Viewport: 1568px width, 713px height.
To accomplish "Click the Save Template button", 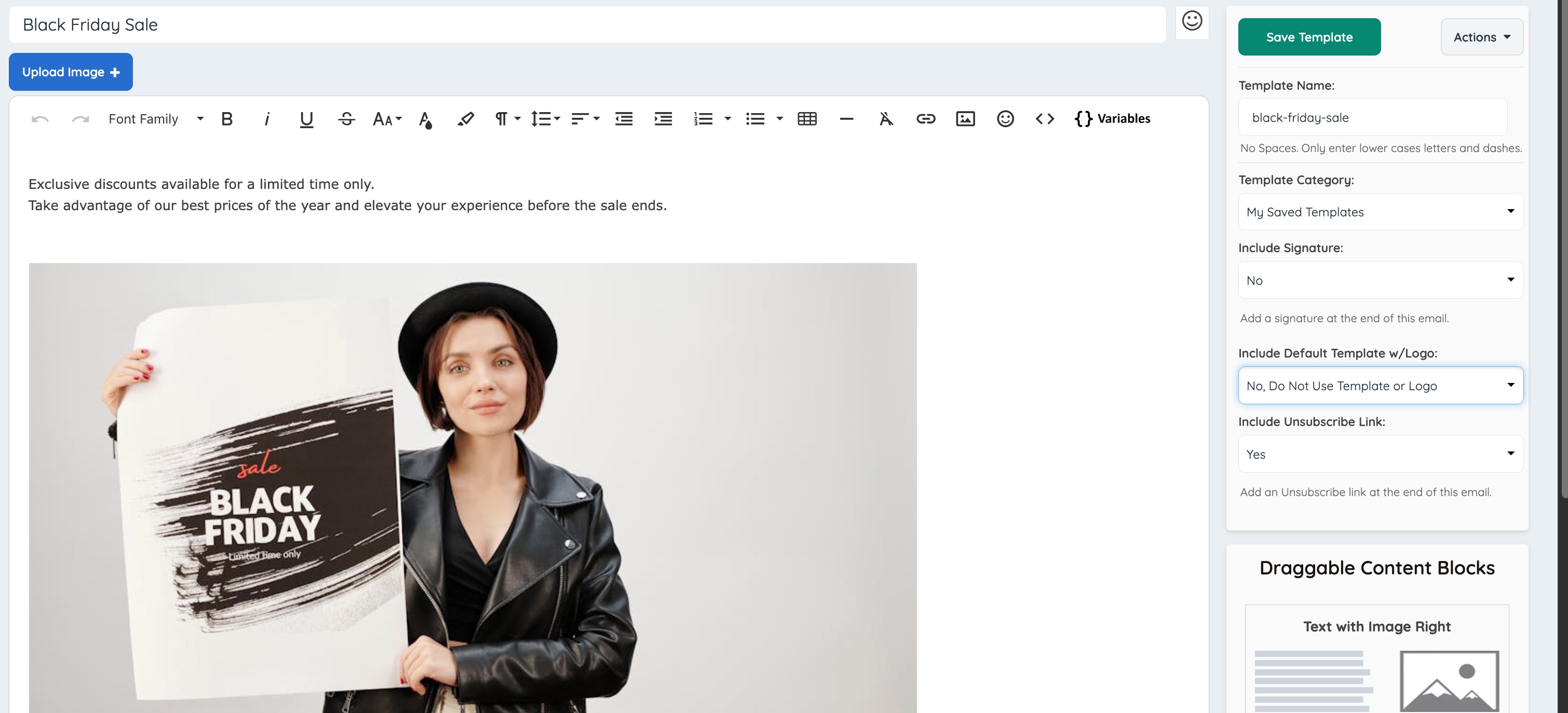I will point(1309,37).
